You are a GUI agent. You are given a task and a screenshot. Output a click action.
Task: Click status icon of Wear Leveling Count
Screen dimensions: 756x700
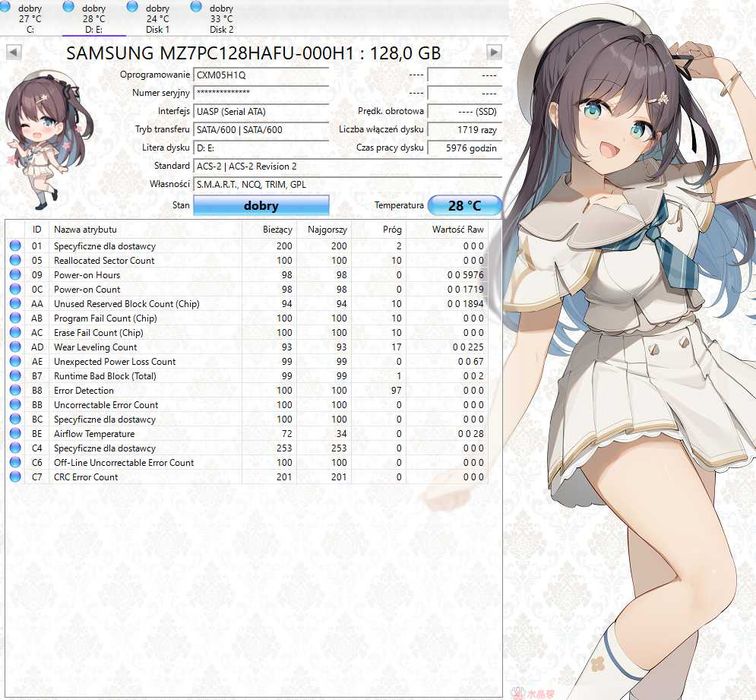point(15,347)
